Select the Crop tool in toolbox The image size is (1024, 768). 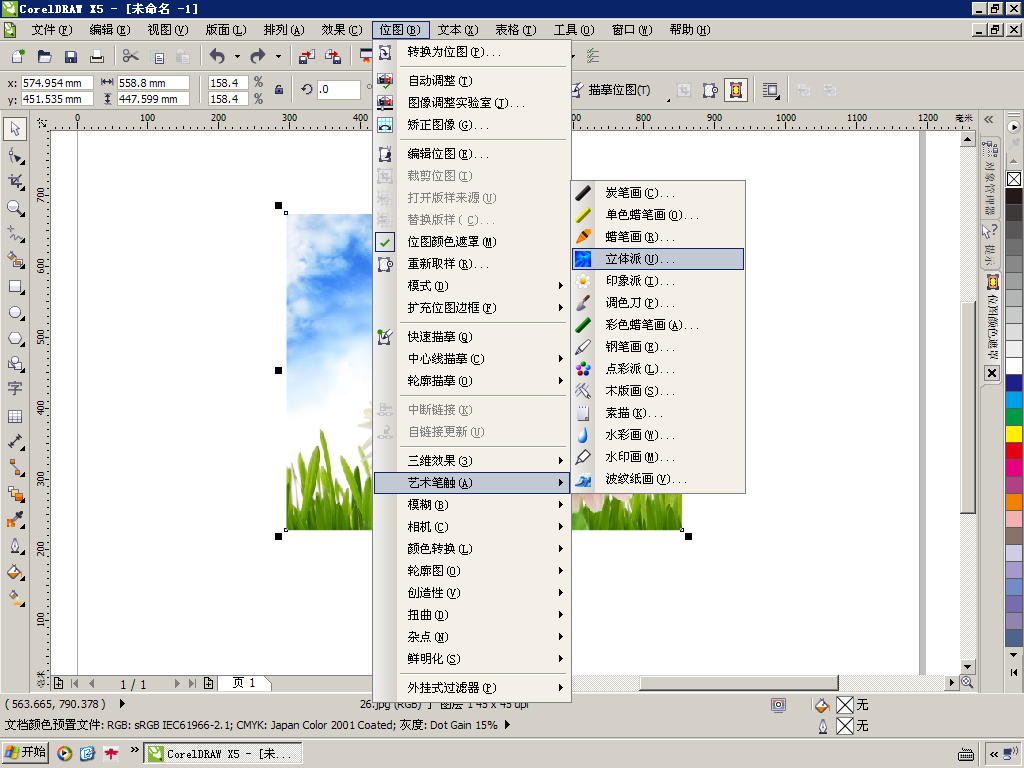coord(15,182)
